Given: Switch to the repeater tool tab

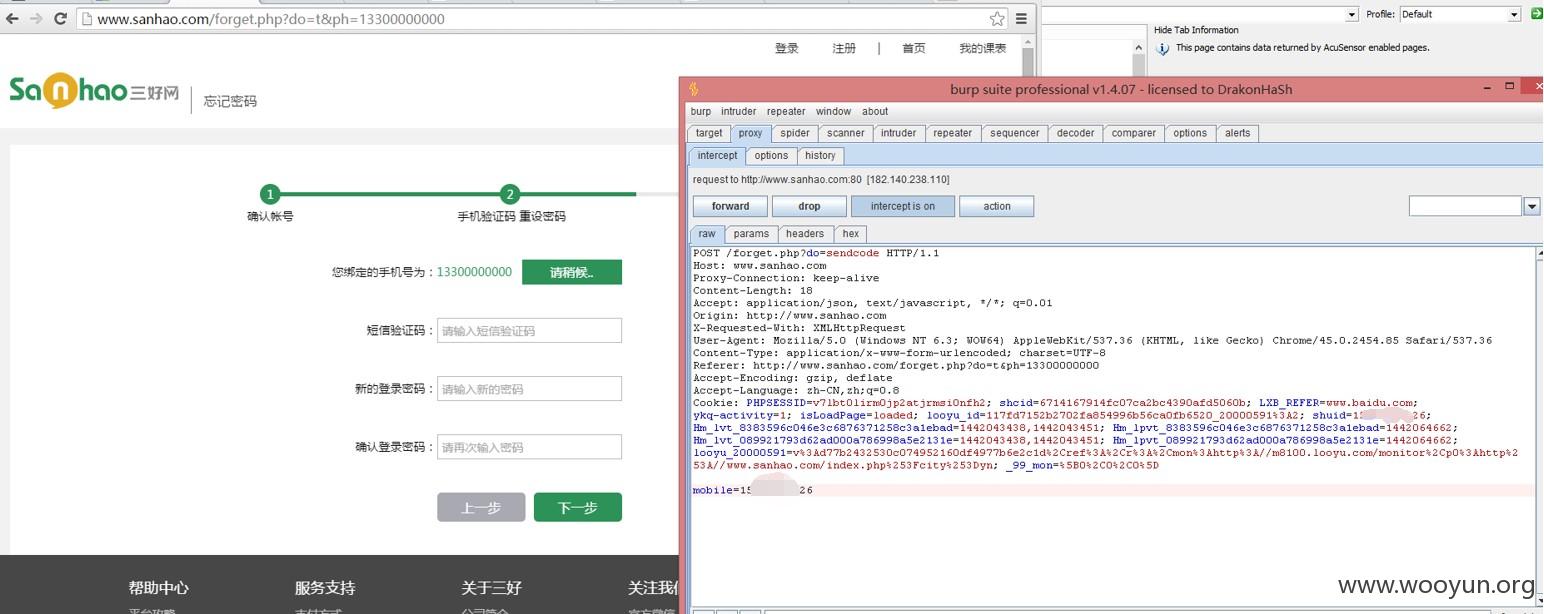Looking at the screenshot, I should (x=952, y=133).
